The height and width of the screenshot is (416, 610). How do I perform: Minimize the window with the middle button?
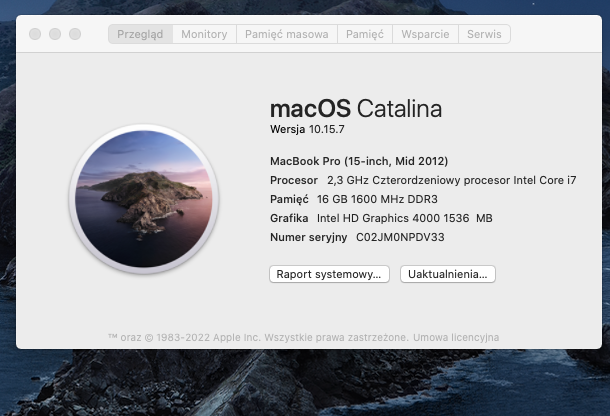click(55, 34)
